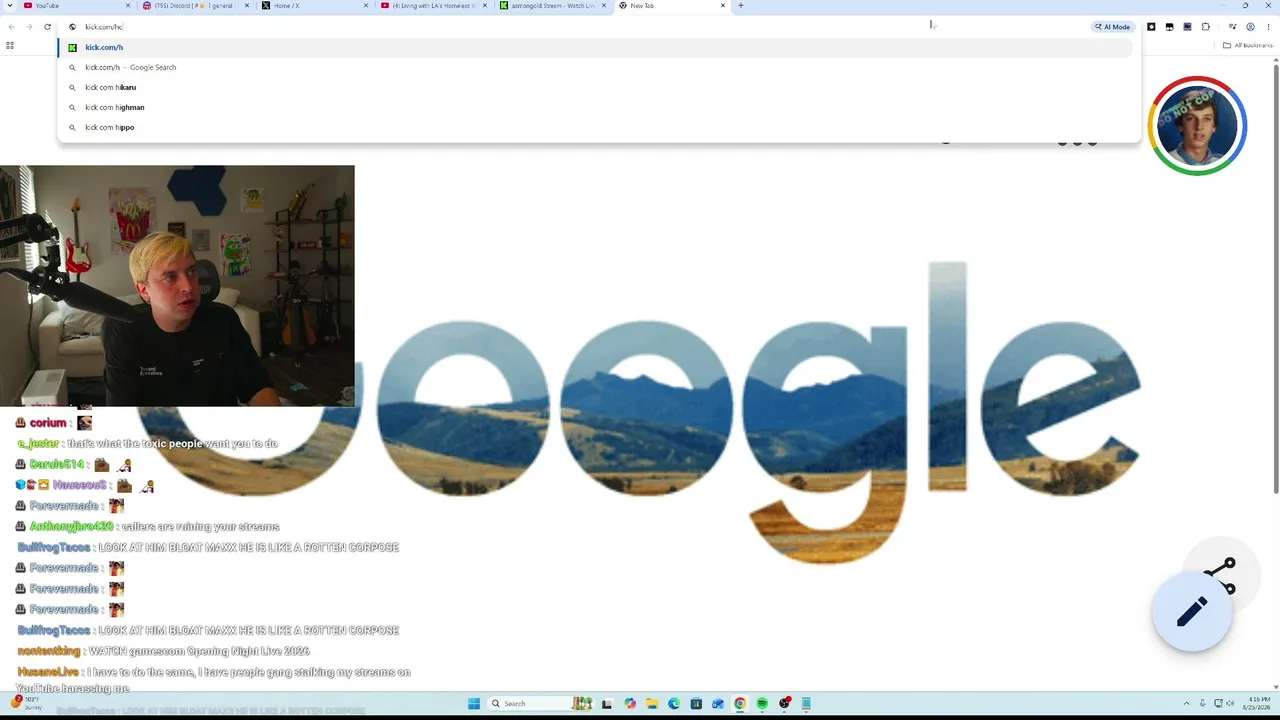Open the tab search dropdown arrow
This screenshot has height=720, width=1280.
[10, 6]
